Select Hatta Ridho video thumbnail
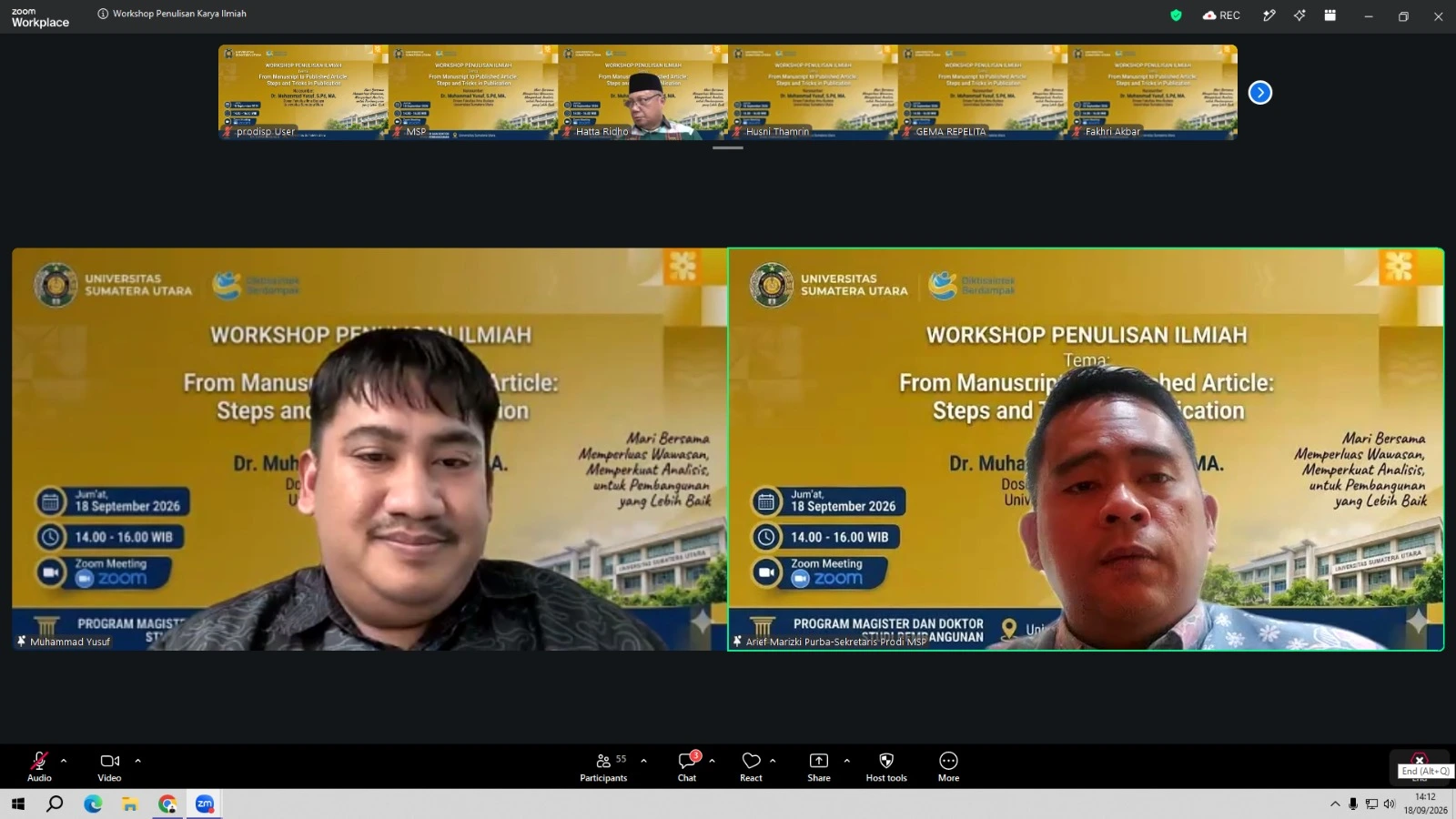Viewport: 1456px width, 819px height. click(643, 92)
